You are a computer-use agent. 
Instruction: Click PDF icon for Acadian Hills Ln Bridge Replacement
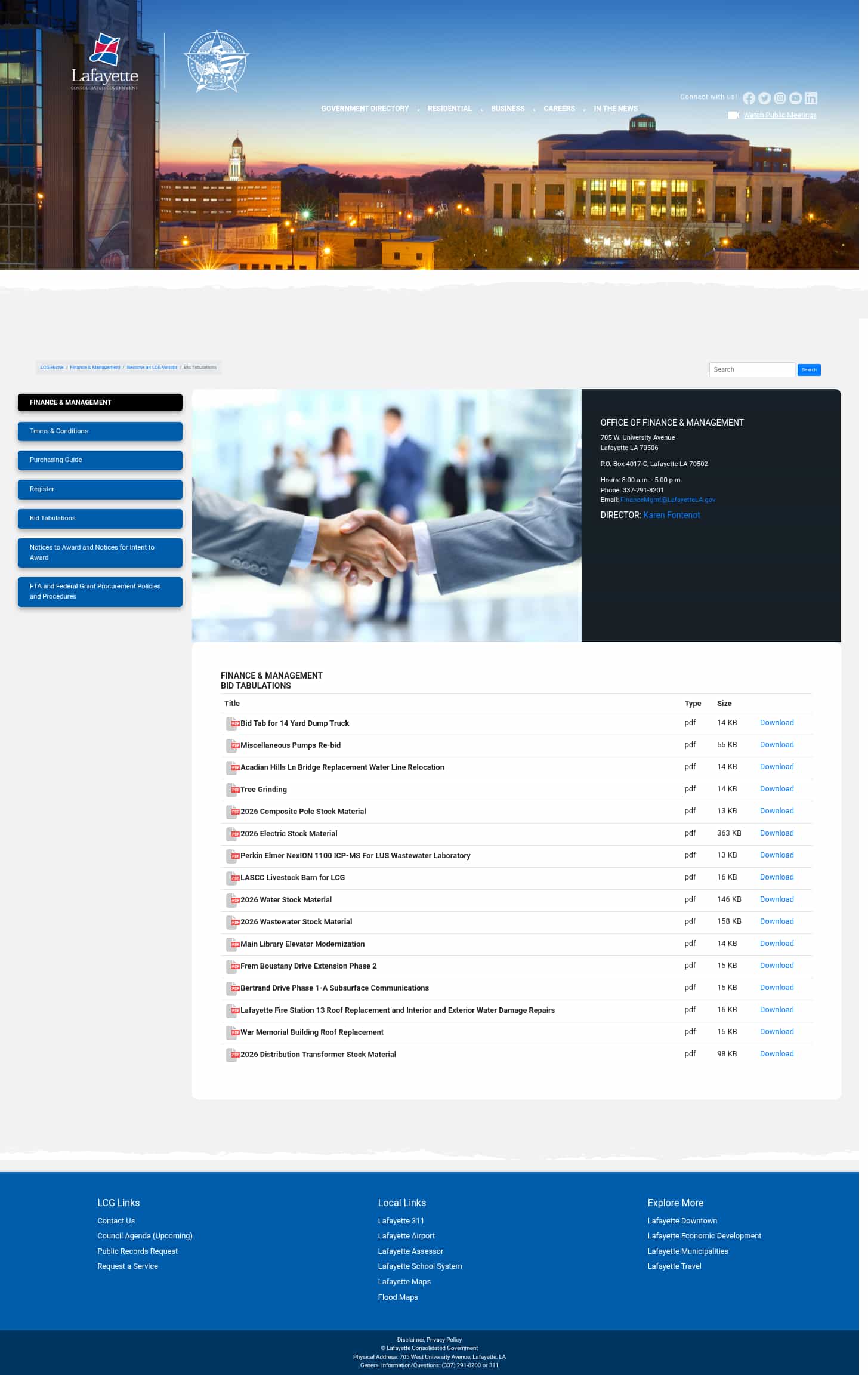(x=233, y=767)
